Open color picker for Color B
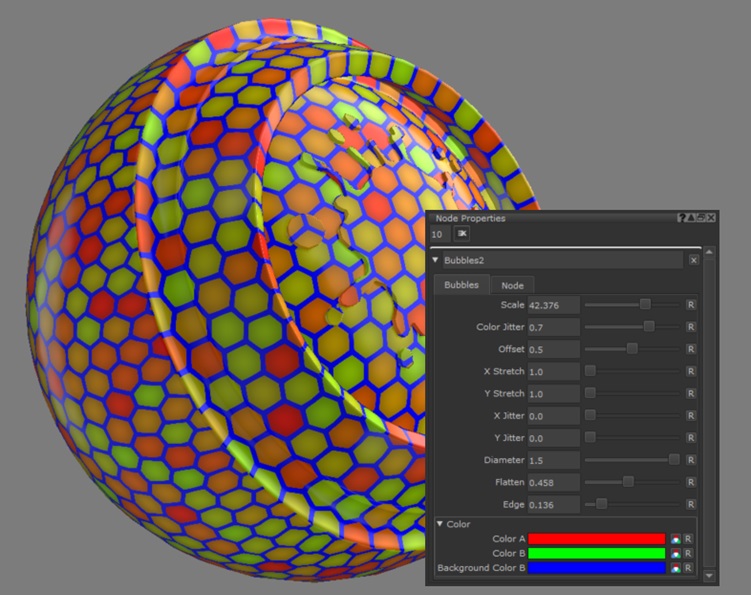This screenshot has width=751, height=595. coord(676,553)
